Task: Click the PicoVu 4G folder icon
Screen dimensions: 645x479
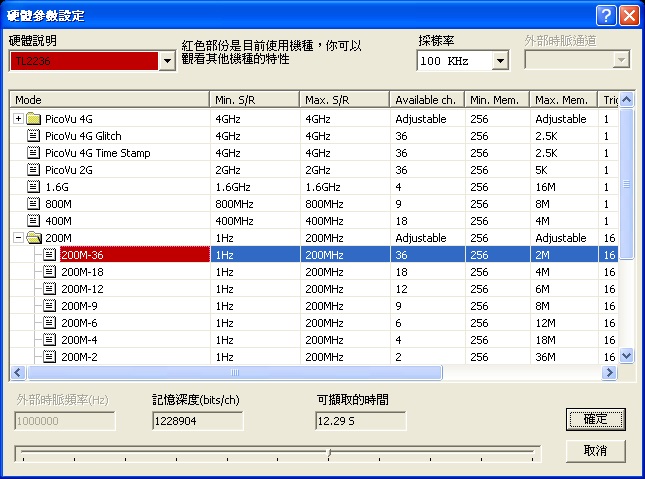Action: (x=33, y=119)
